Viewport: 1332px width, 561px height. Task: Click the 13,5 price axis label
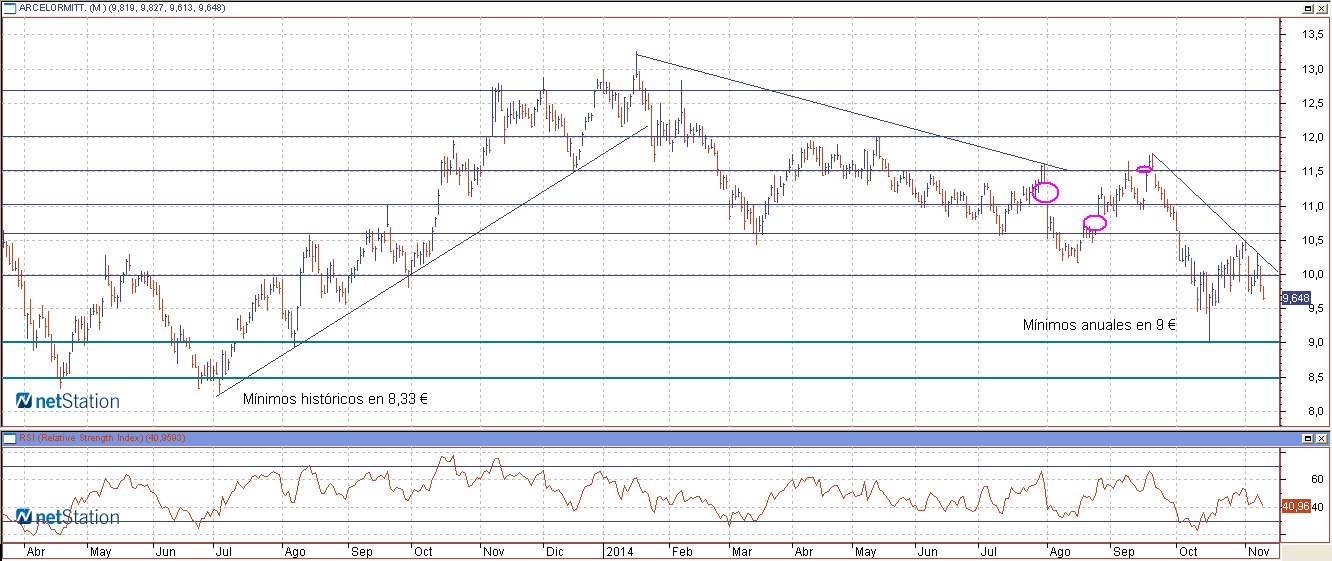click(x=1314, y=33)
